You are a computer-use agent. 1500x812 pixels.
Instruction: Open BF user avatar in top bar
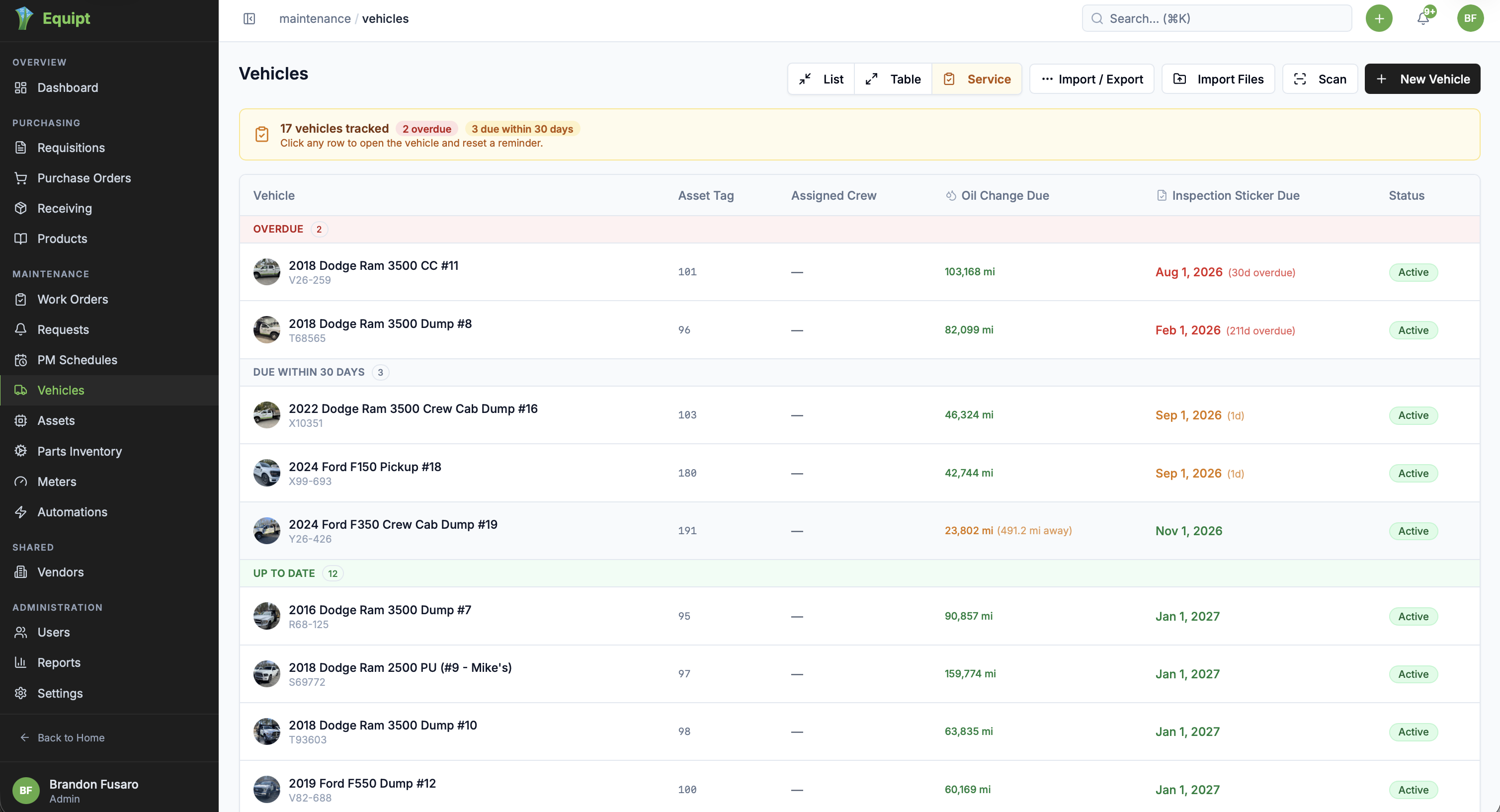(x=1470, y=18)
